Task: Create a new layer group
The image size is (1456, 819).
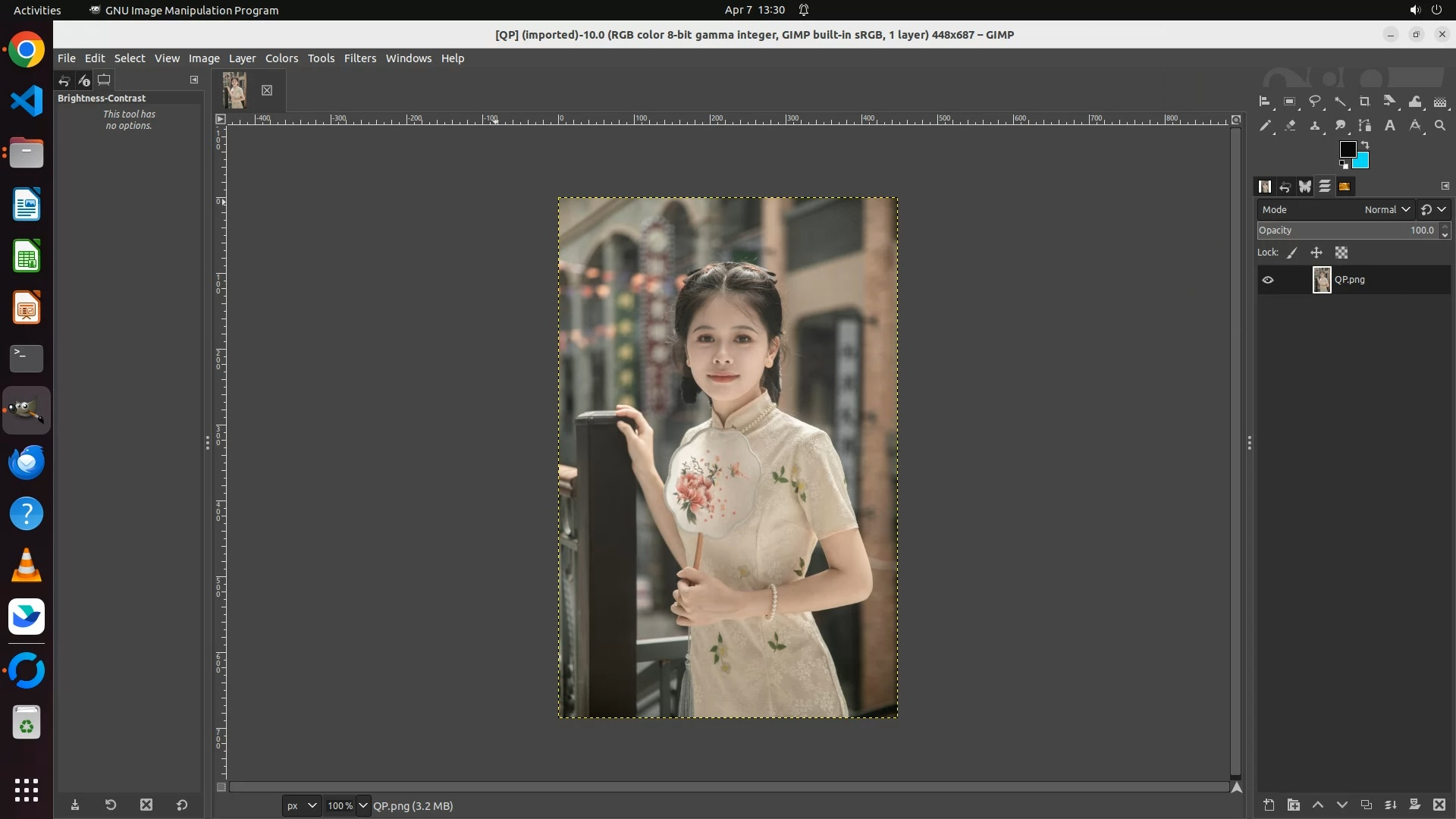Action: click(x=1294, y=805)
